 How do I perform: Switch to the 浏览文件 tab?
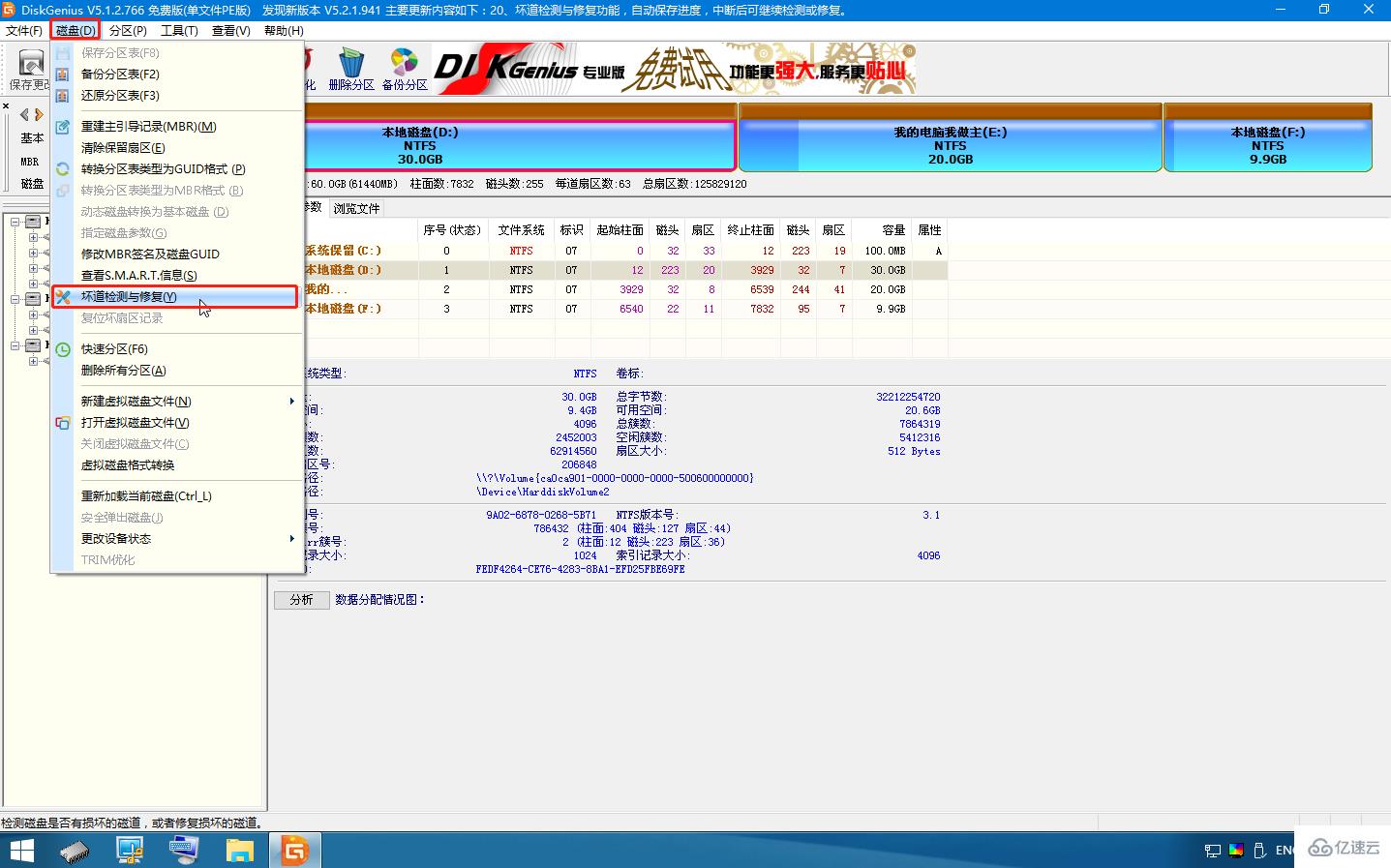(x=356, y=208)
